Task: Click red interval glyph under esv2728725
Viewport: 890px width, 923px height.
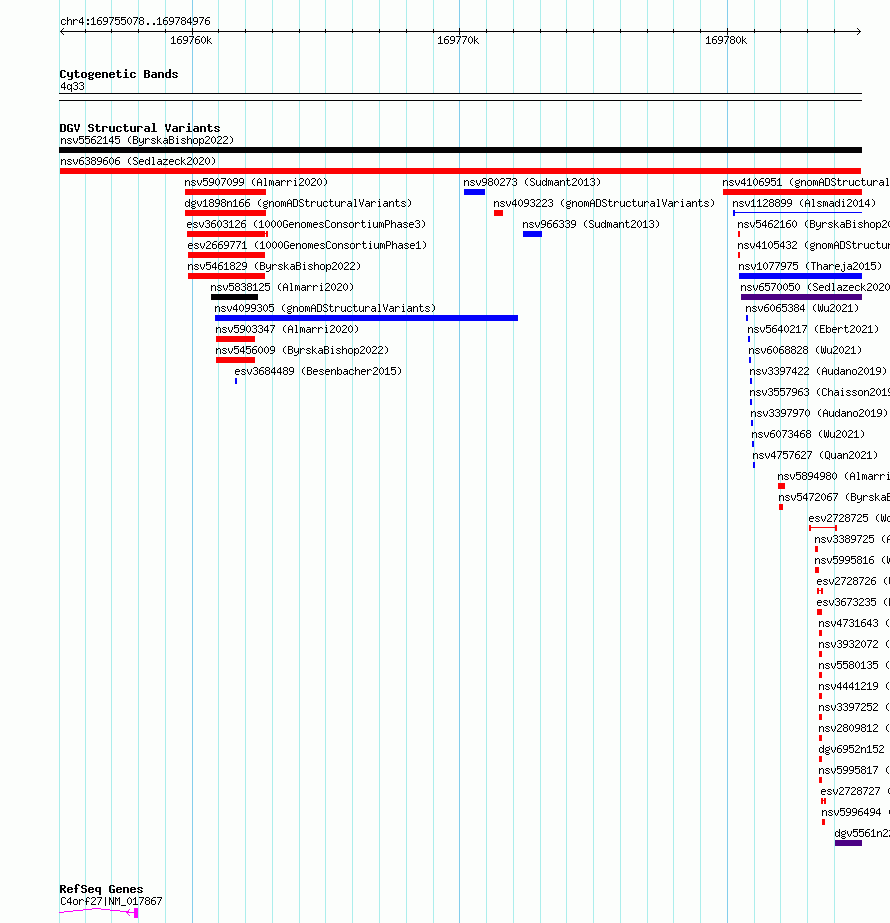Action: pyautogui.click(x=823, y=528)
